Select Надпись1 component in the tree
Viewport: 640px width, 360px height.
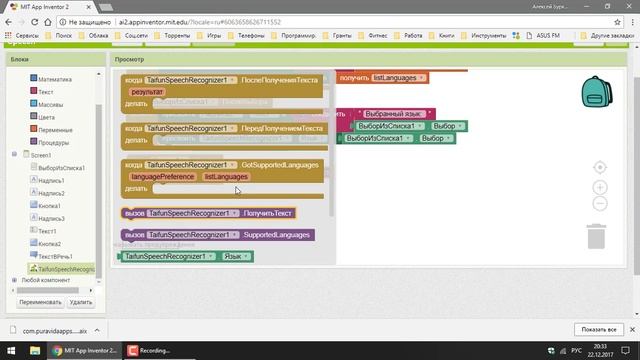pos(51,180)
